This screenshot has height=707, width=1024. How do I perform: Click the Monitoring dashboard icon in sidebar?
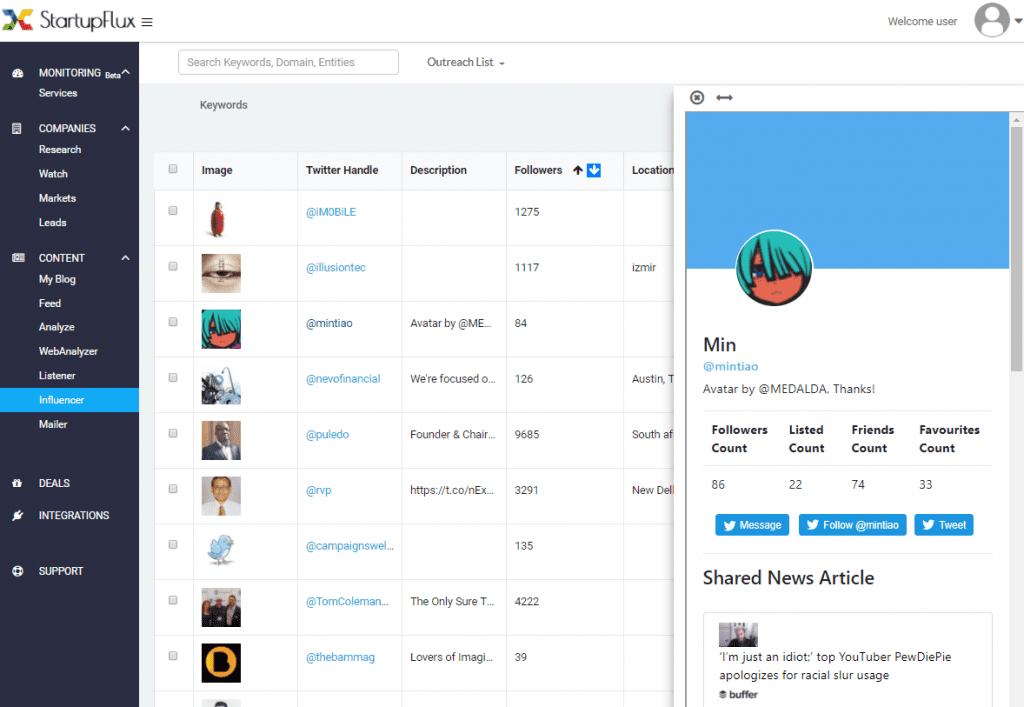18,73
